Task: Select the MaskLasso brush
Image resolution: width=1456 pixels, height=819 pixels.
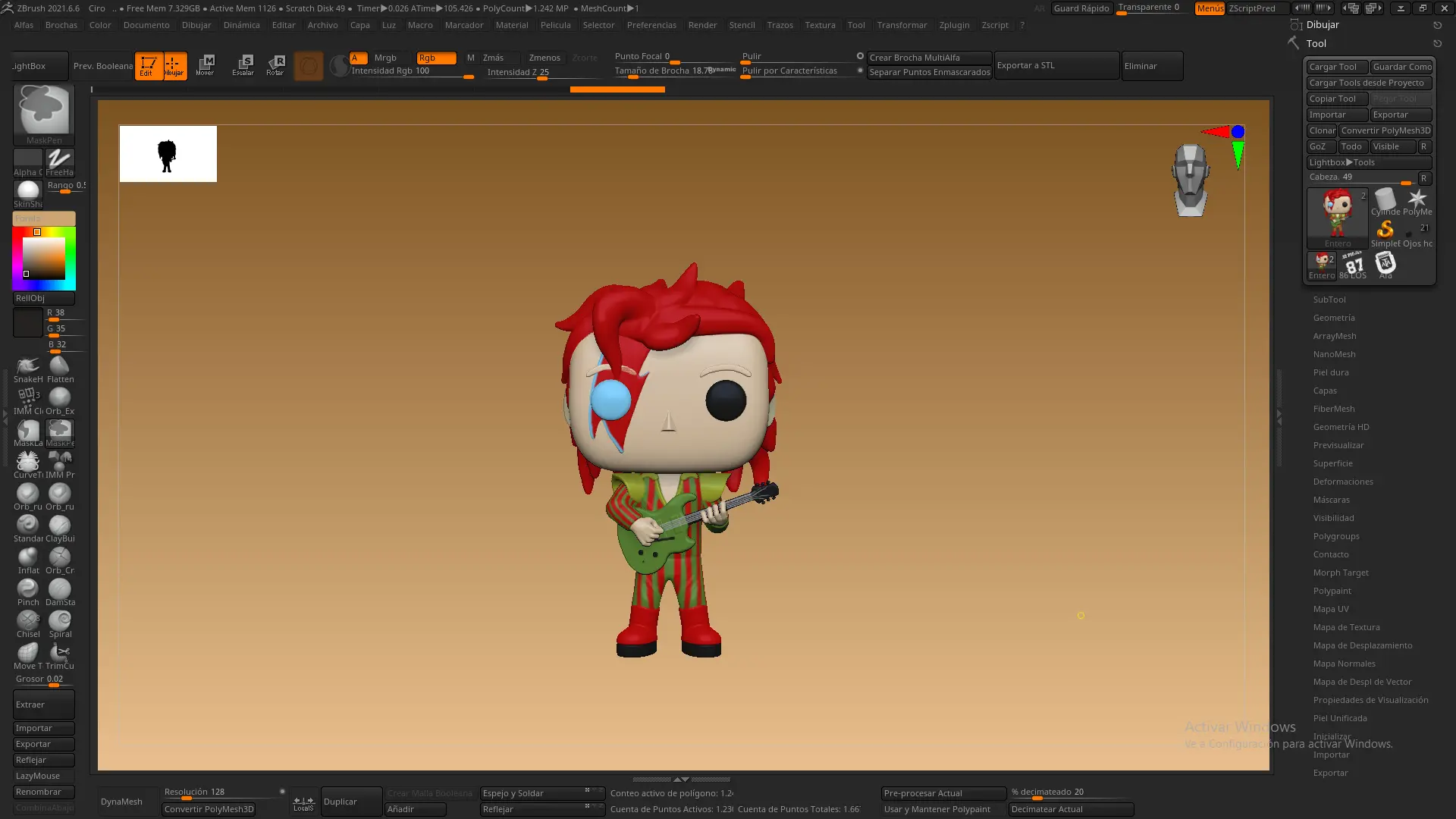Action: point(28,433)
